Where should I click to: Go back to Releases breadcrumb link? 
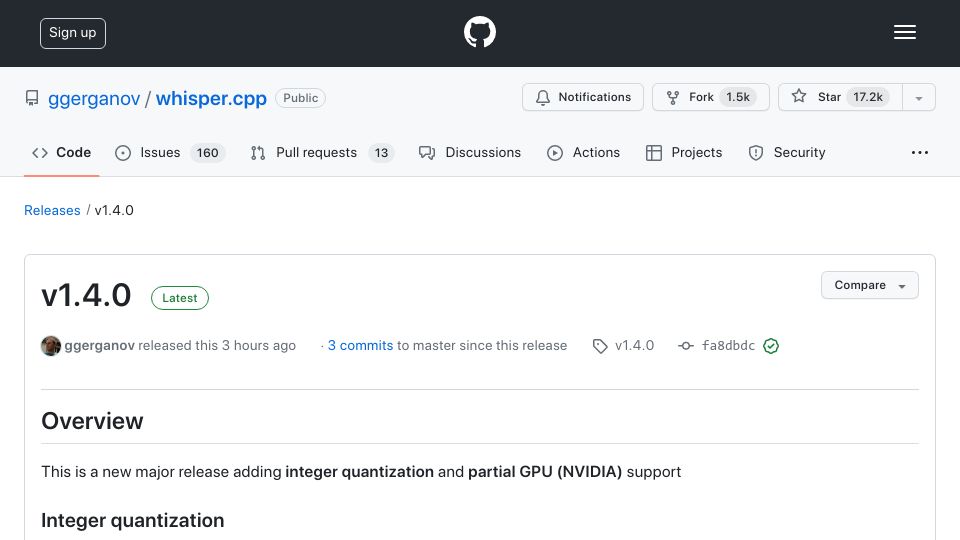(x=52, y=210)
